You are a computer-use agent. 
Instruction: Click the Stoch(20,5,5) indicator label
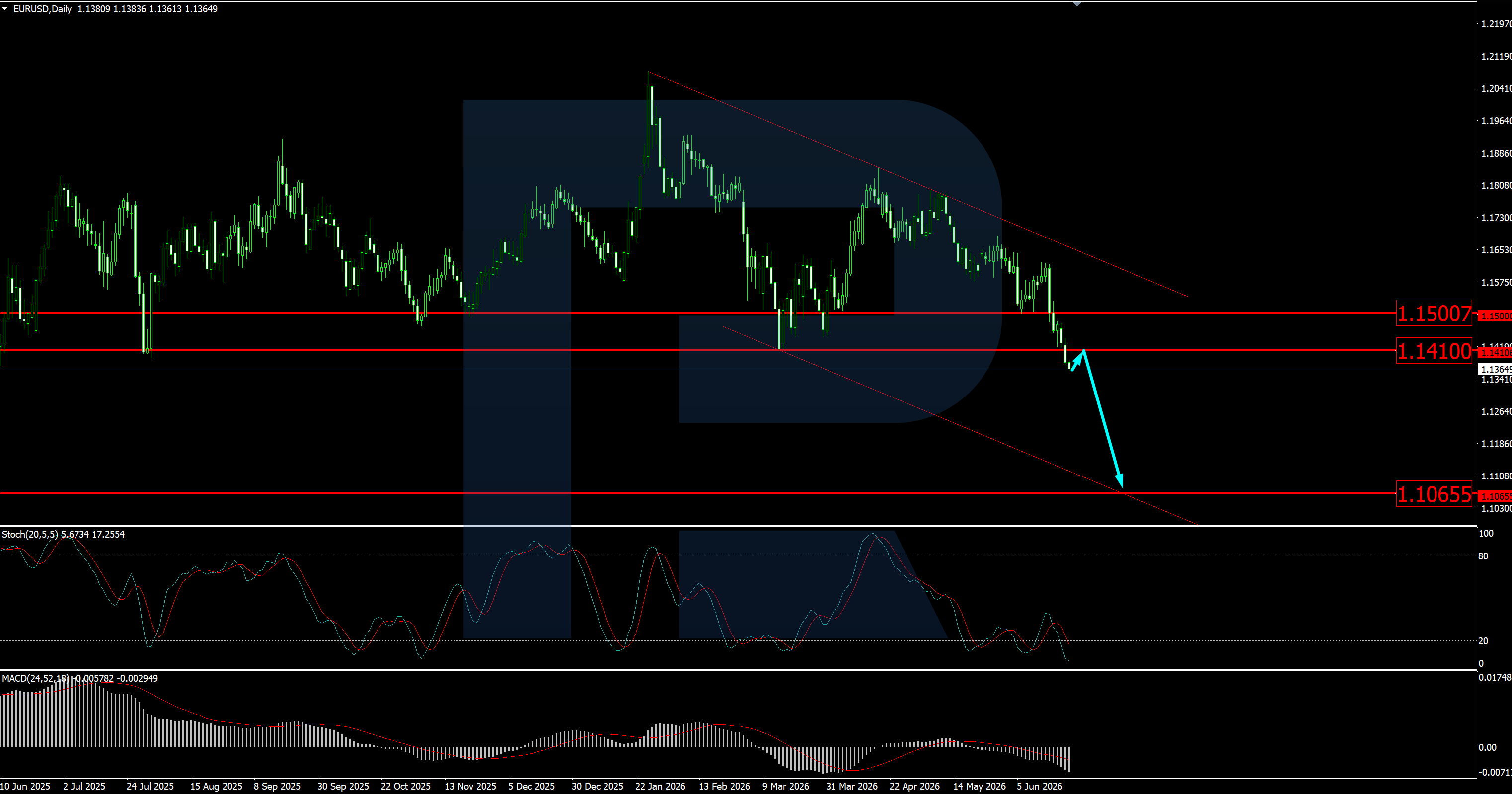click(30, 534)
